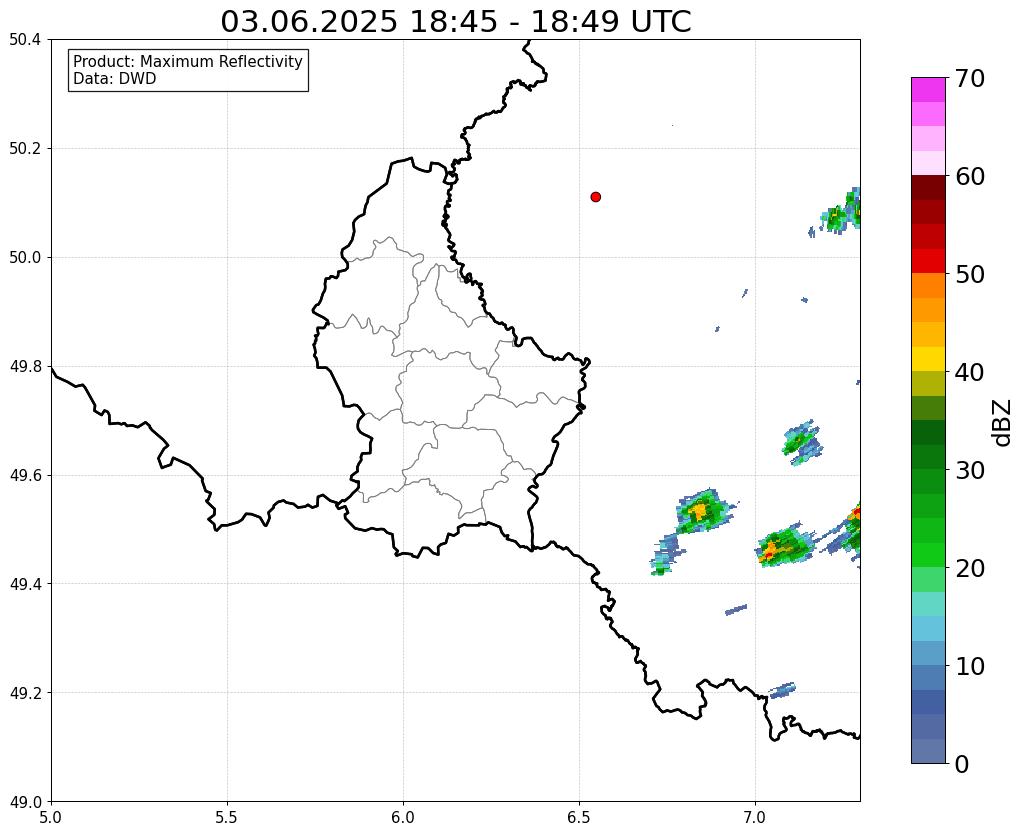This screenshot has width=1023, height=834.
Task: Click the 50.4 latitude axis label
Action: [25, 40]
